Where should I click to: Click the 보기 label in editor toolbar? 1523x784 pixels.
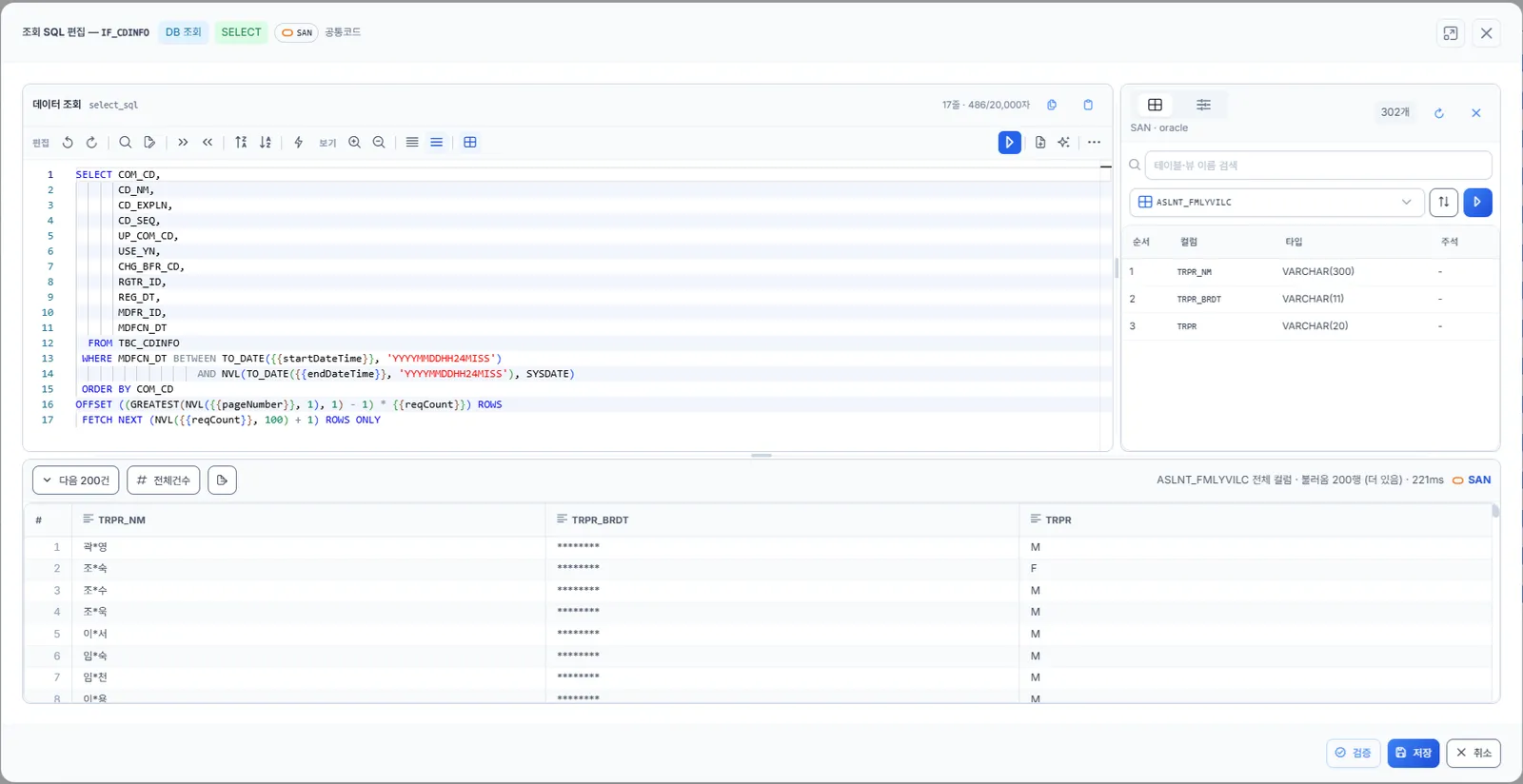(327, 143)
